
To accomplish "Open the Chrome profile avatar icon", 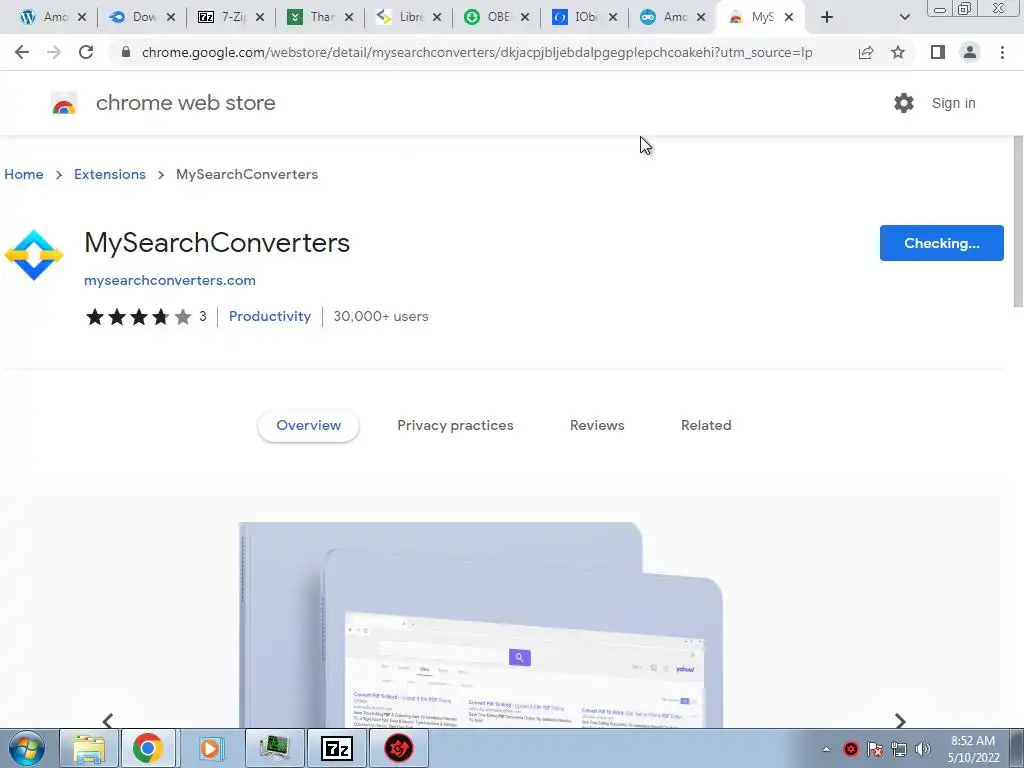I will coord(970,52).
